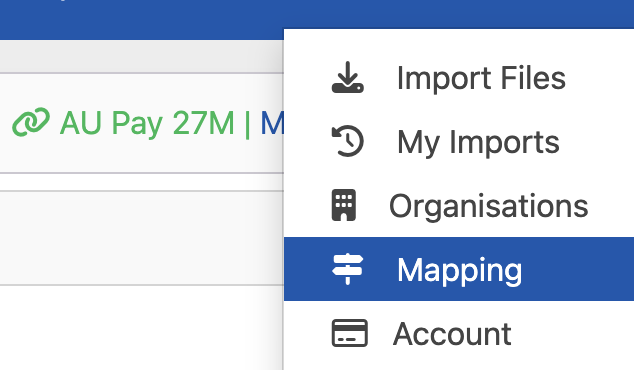Select the highlighted Mapping menu item
Screen dimensions: 634x370
point(459,269)
